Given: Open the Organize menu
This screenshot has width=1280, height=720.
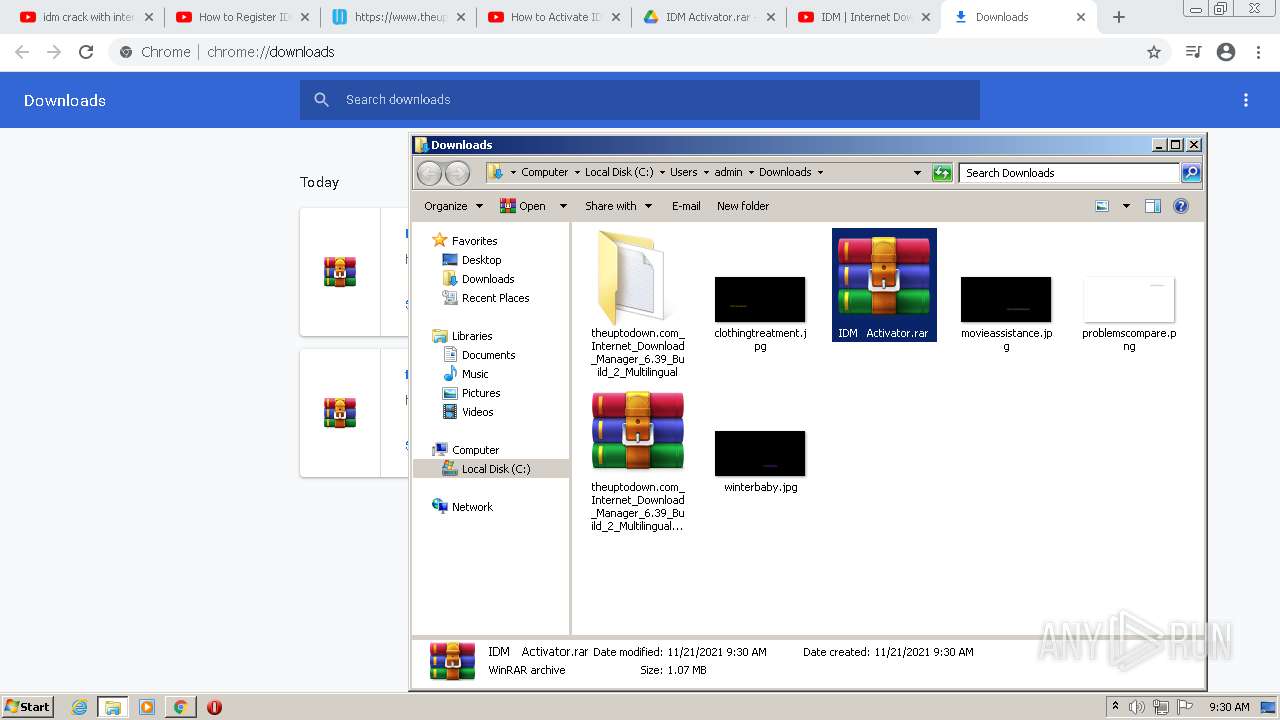Looking at the screenshot, I should coord(453,206).
